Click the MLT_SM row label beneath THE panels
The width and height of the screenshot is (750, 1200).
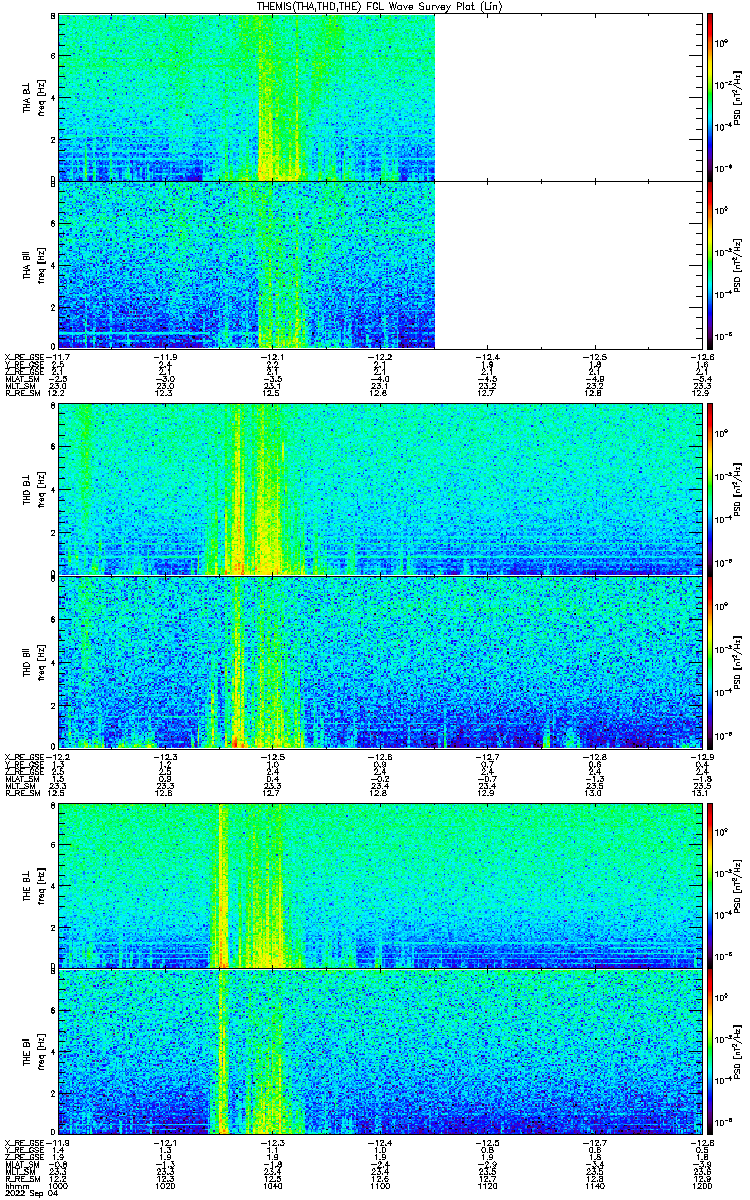click(18, 1172)
